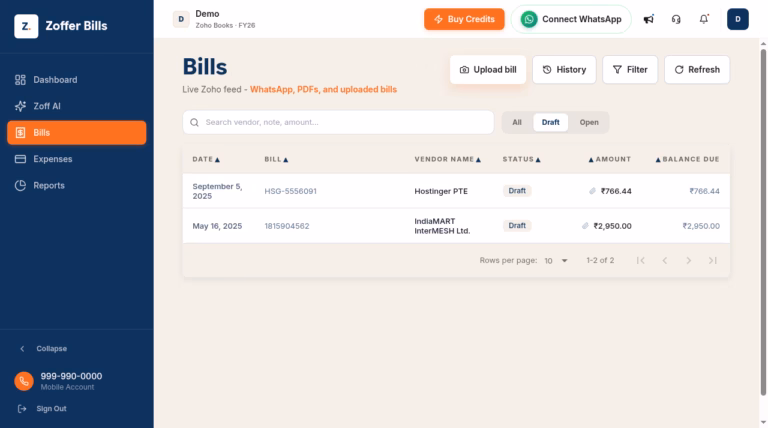
Task: Click the September 5, 2025 date cell
Action: pos(217,191)
